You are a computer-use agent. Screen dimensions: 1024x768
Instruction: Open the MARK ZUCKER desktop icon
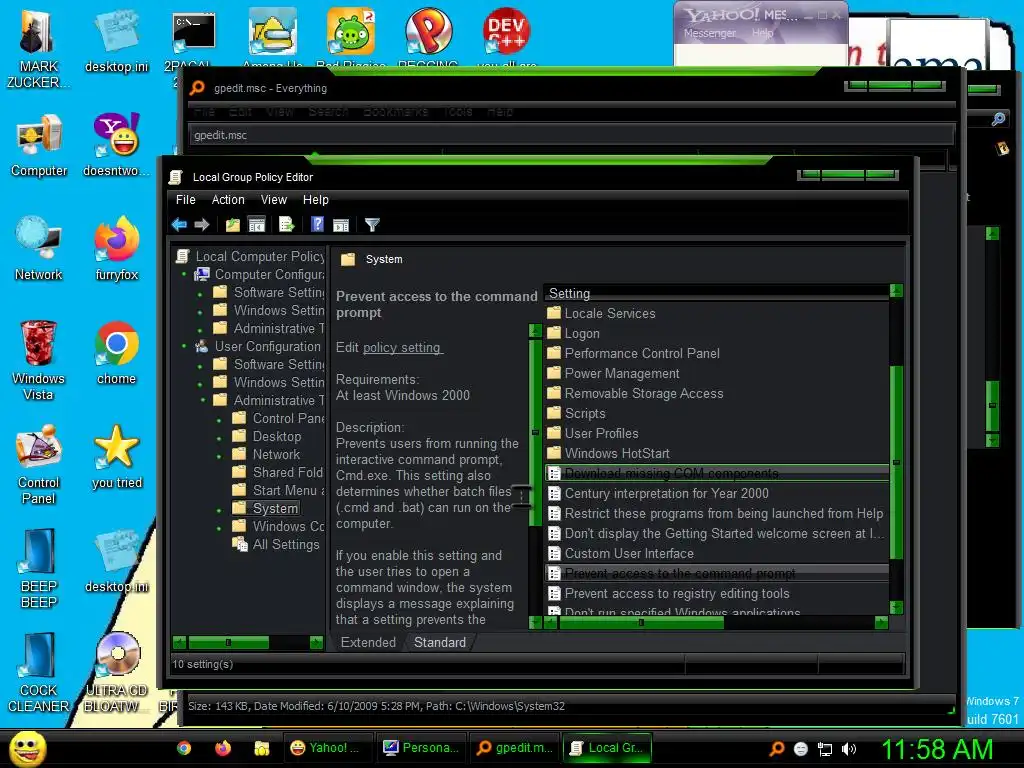click(x=39, y=49)
